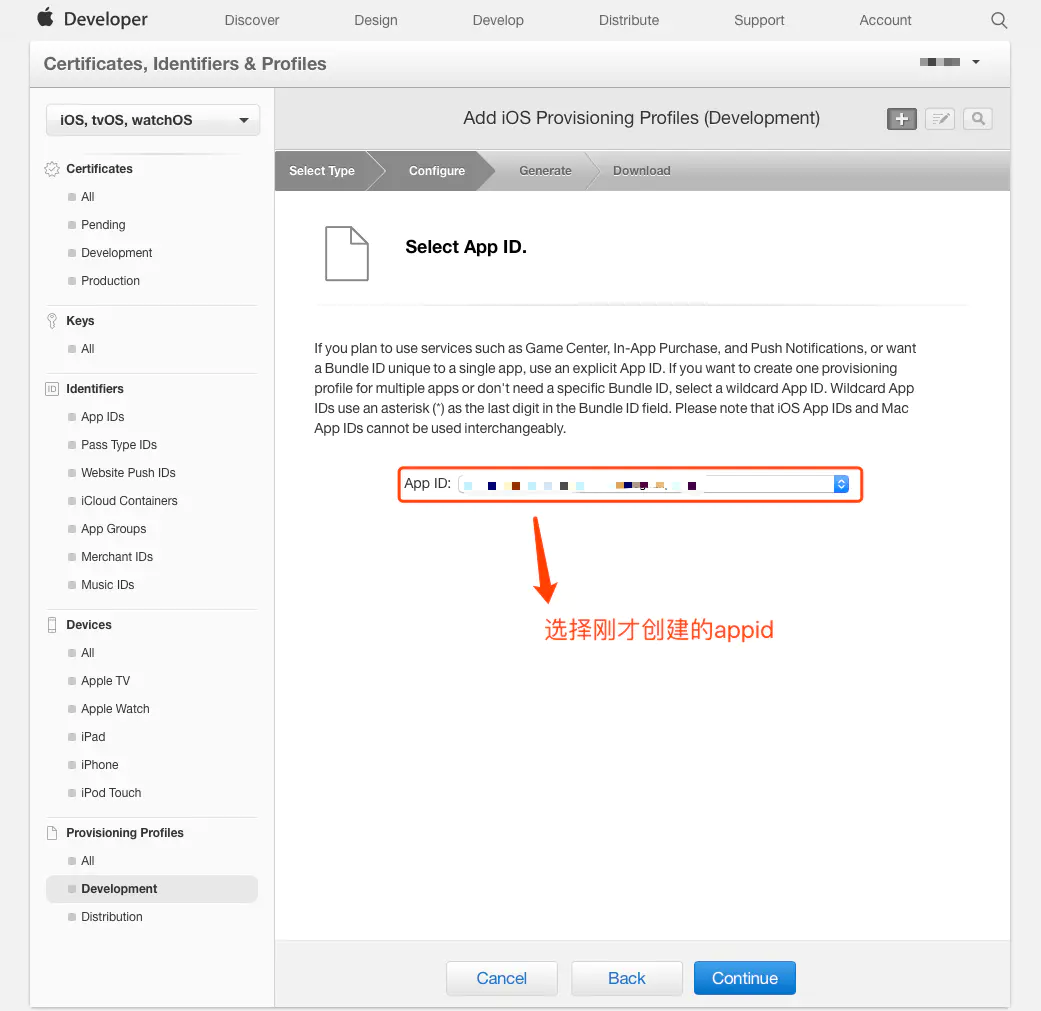Screen dimensions: 1041x1011
Task: Click the Back button
Action: coord(627,978)
